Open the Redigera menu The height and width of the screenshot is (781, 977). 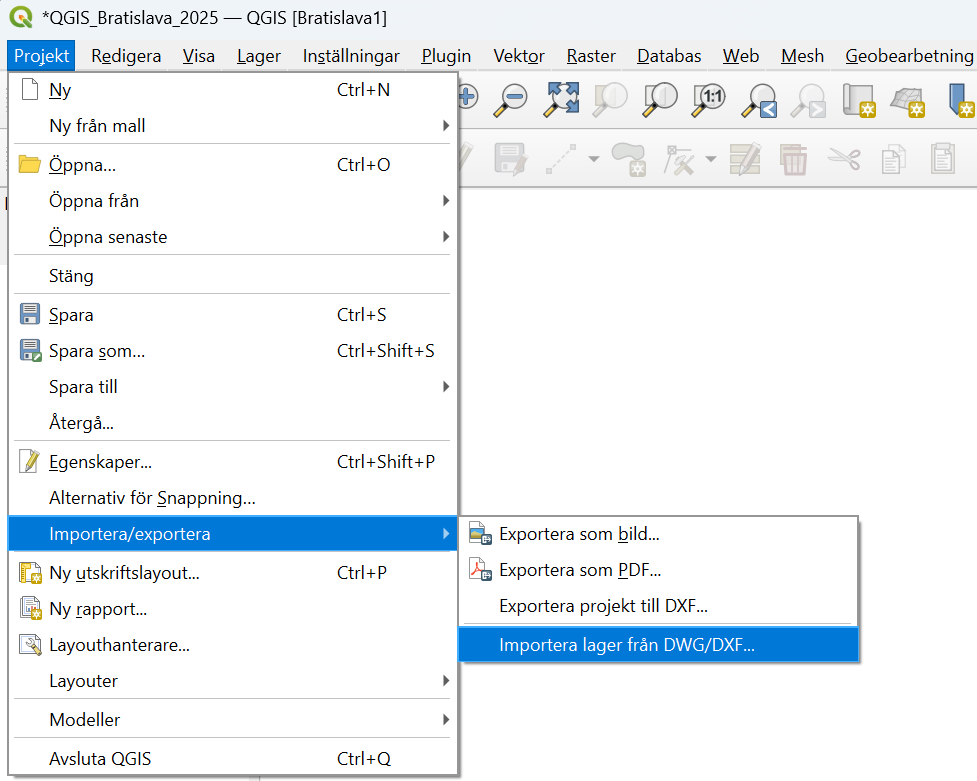tap(126, 56)
